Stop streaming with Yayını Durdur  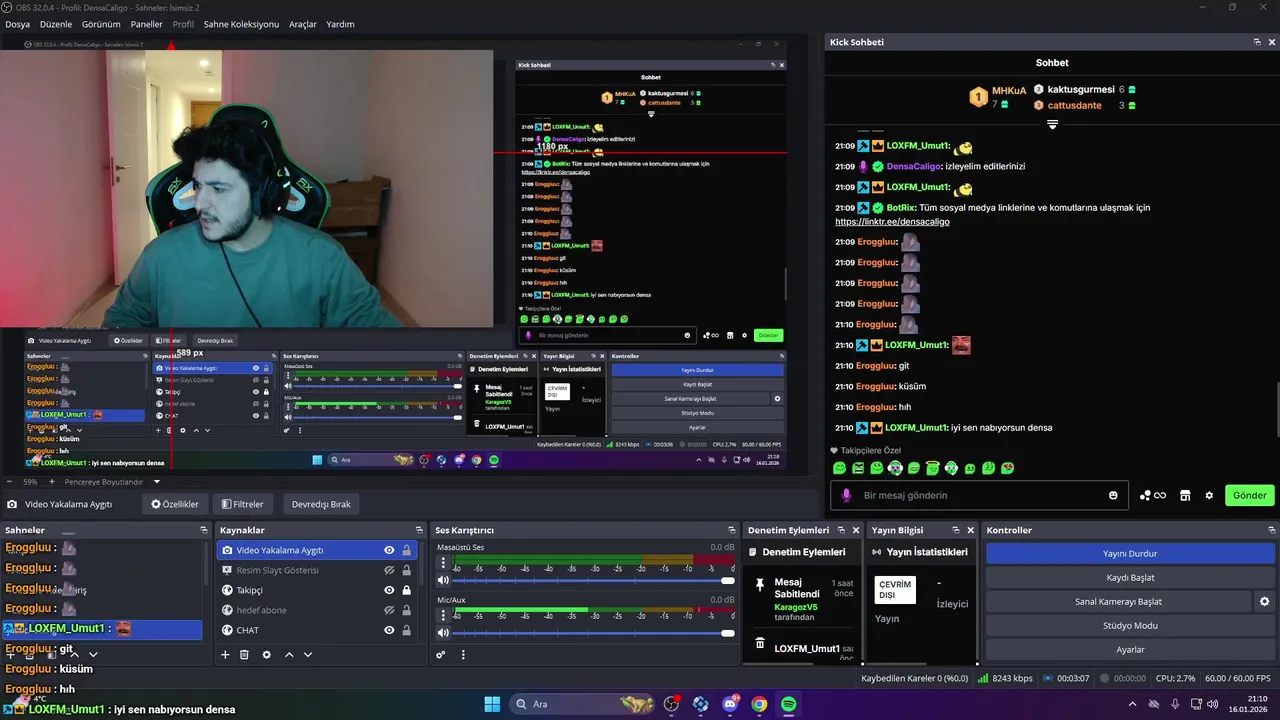tap(1130, 553)
